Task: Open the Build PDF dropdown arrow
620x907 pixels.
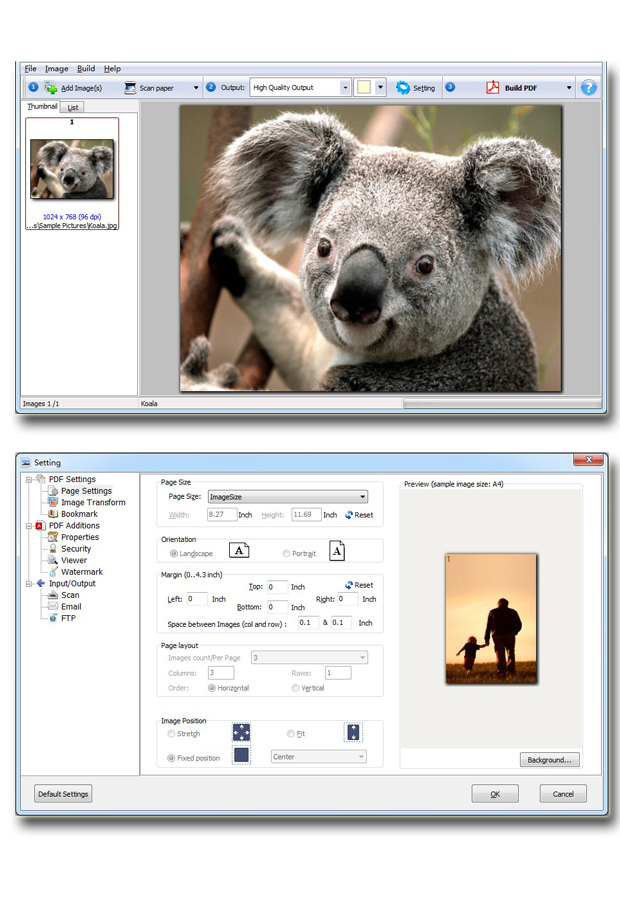Action: pos(569,88)
